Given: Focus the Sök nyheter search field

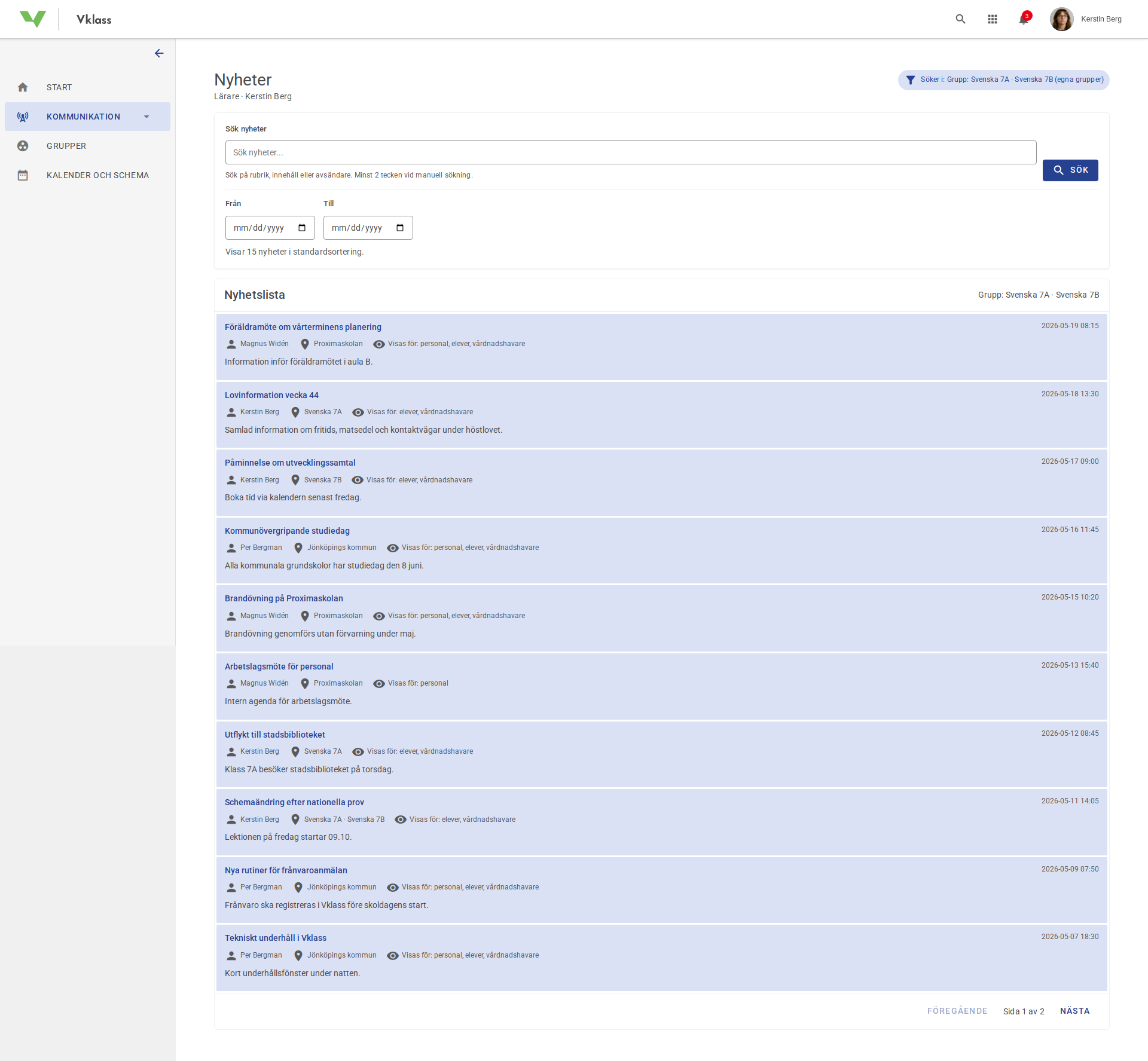Looking at the screenshot, I should coord(631,152).
